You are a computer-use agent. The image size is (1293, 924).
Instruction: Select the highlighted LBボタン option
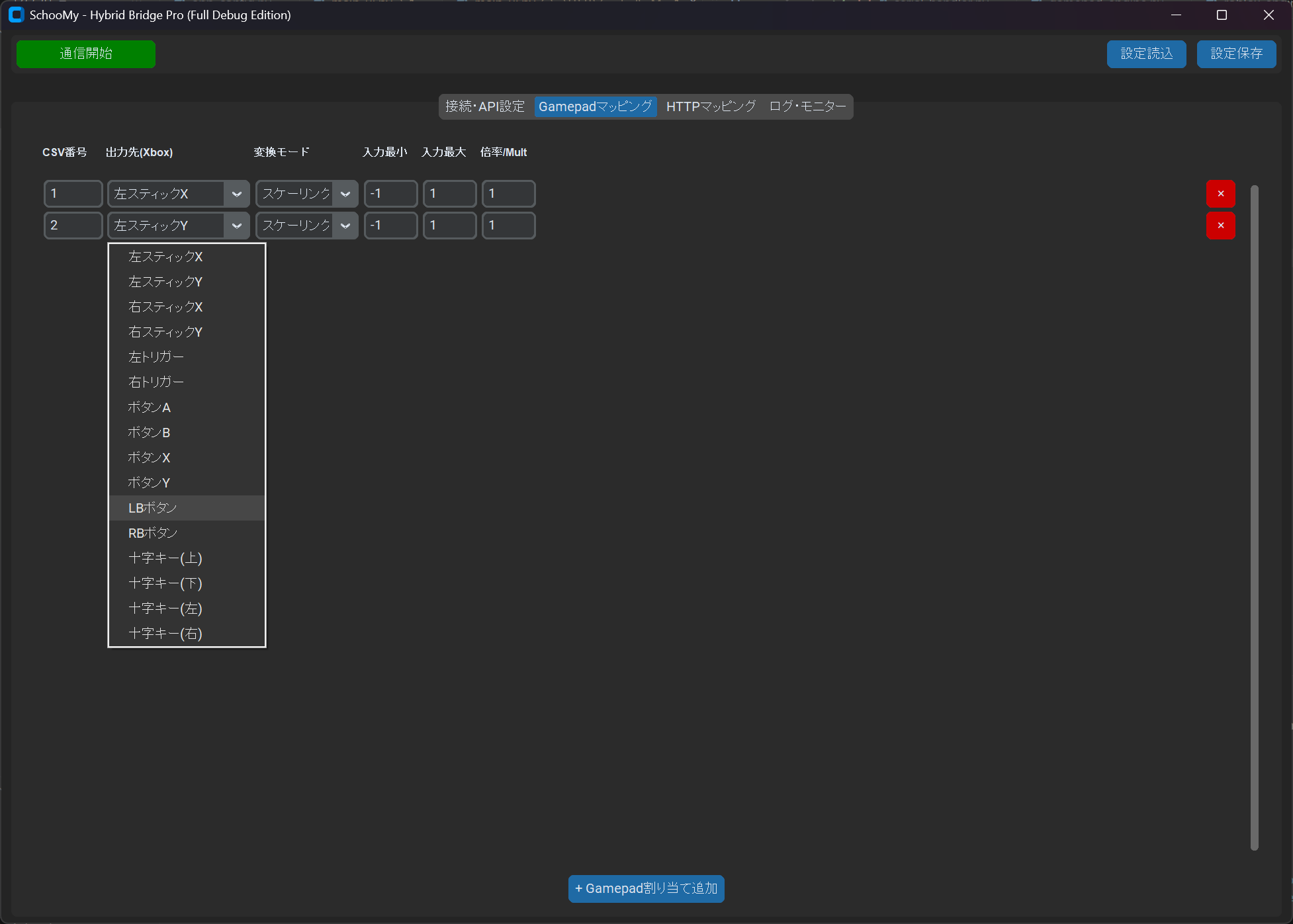(x=187, y=508)
